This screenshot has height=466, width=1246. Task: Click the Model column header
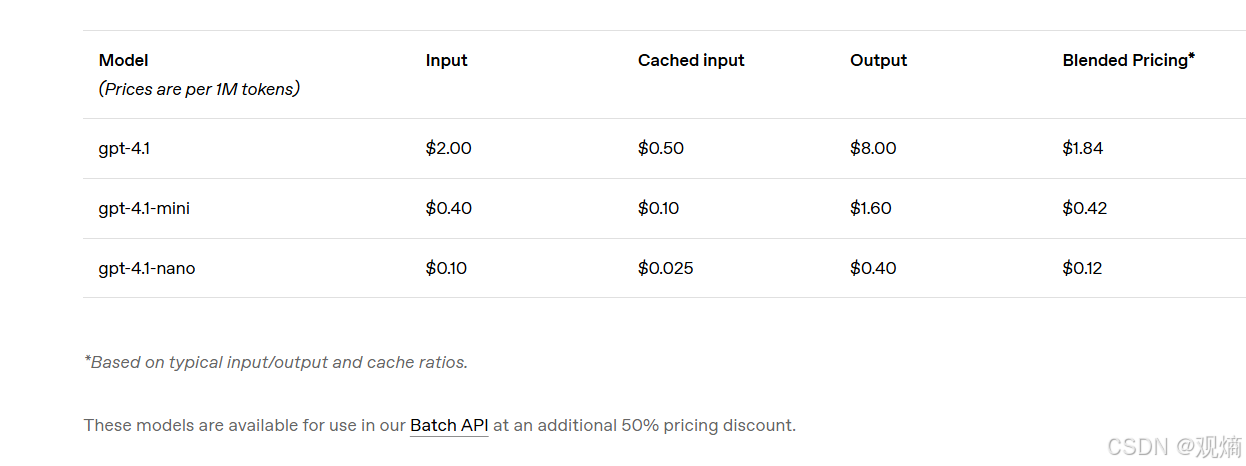124,60
